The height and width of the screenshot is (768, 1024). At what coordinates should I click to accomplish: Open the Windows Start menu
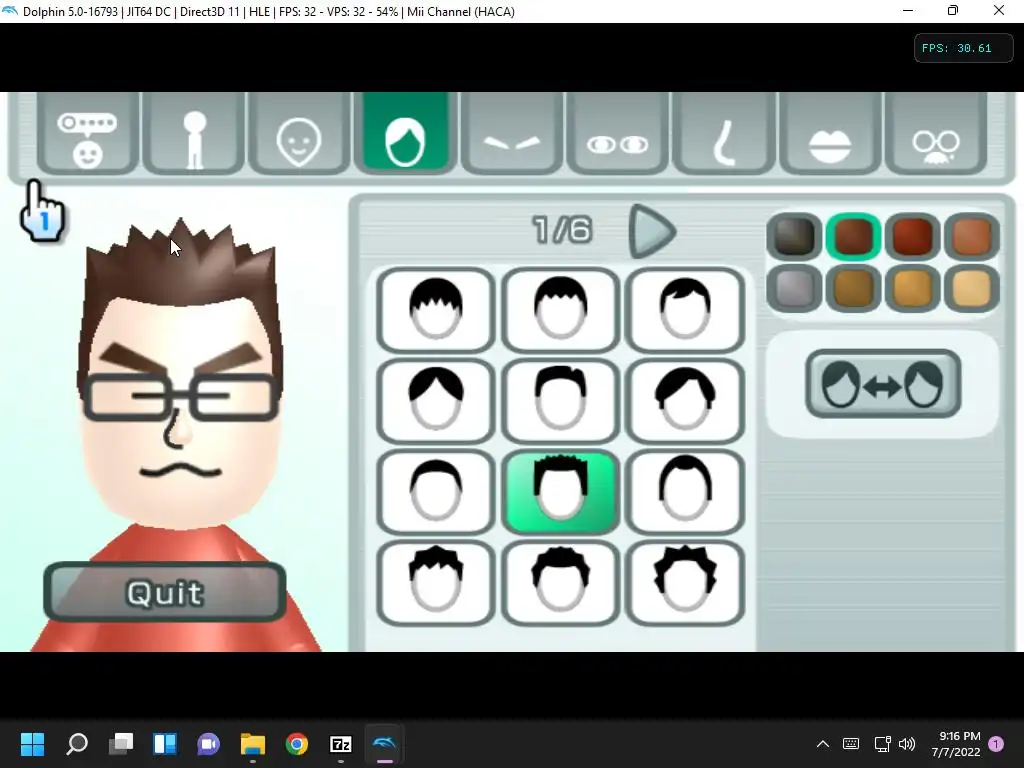[x=33, y=744]
